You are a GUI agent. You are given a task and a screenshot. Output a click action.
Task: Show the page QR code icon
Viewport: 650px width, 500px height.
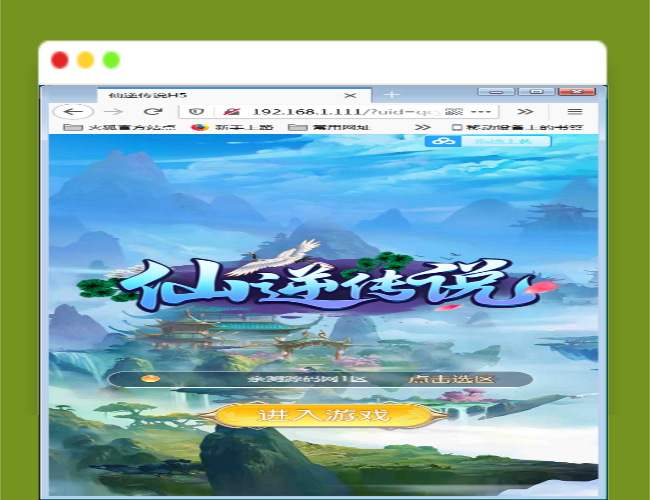(454, 112)
